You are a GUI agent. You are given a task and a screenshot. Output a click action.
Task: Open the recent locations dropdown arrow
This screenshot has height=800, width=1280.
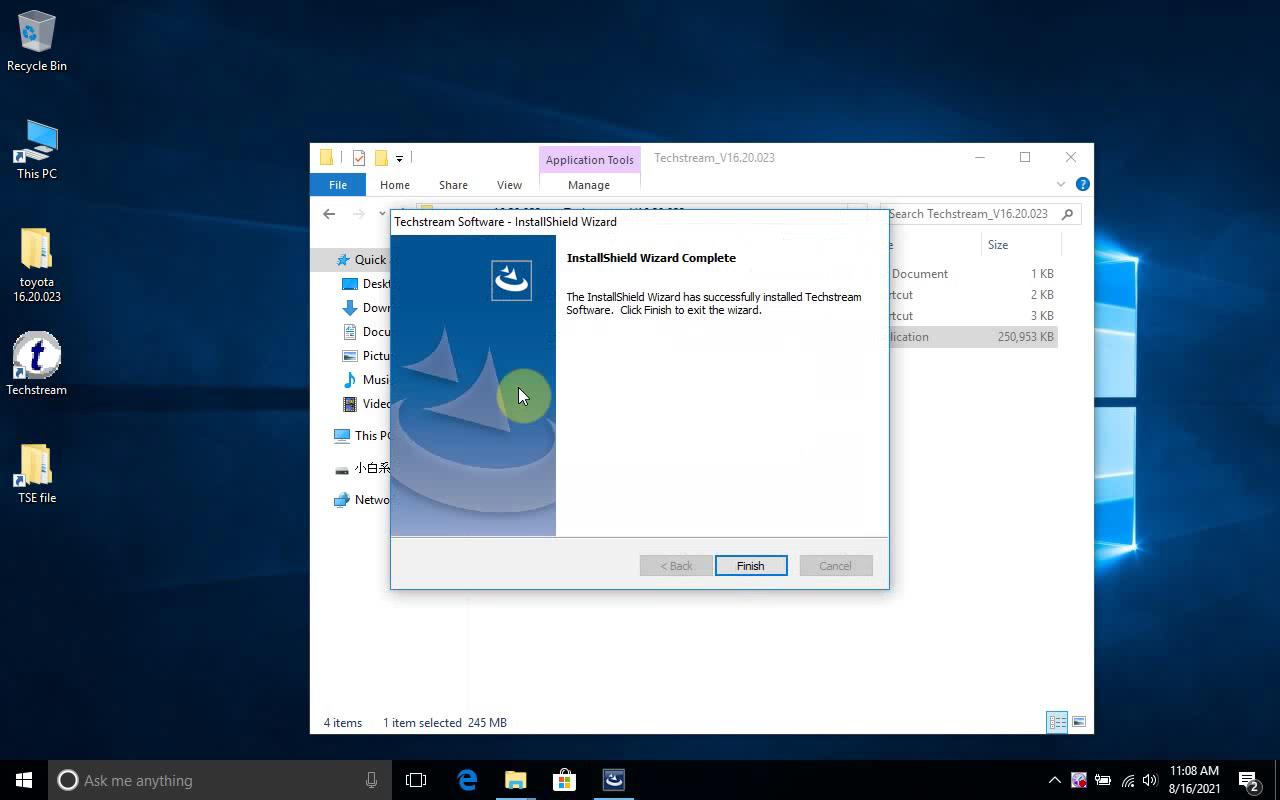[x=382, y=214]
